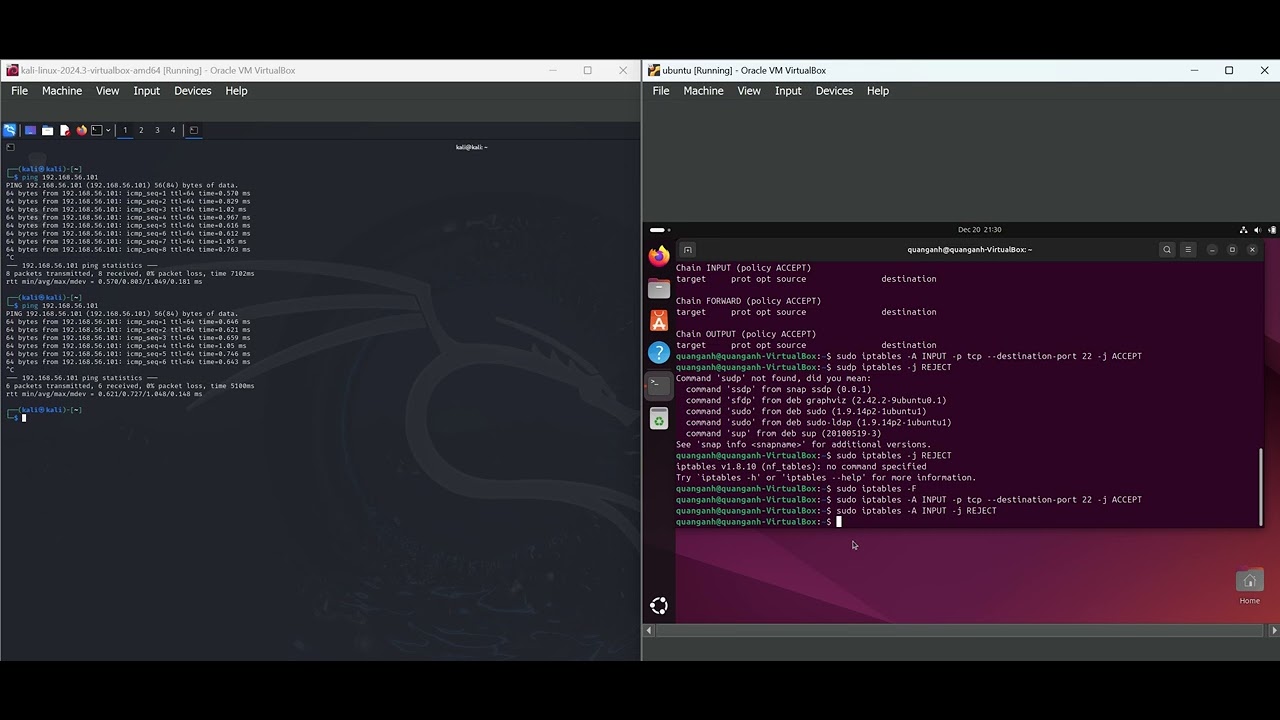The height and width of the screenshot is (720, 1280).
Task: Switch to Kali workspace 3
Action: 157,130
